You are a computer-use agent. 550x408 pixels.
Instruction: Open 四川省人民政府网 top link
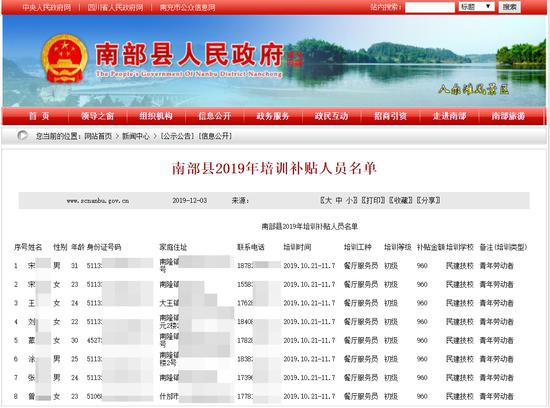tap(115, 7)
